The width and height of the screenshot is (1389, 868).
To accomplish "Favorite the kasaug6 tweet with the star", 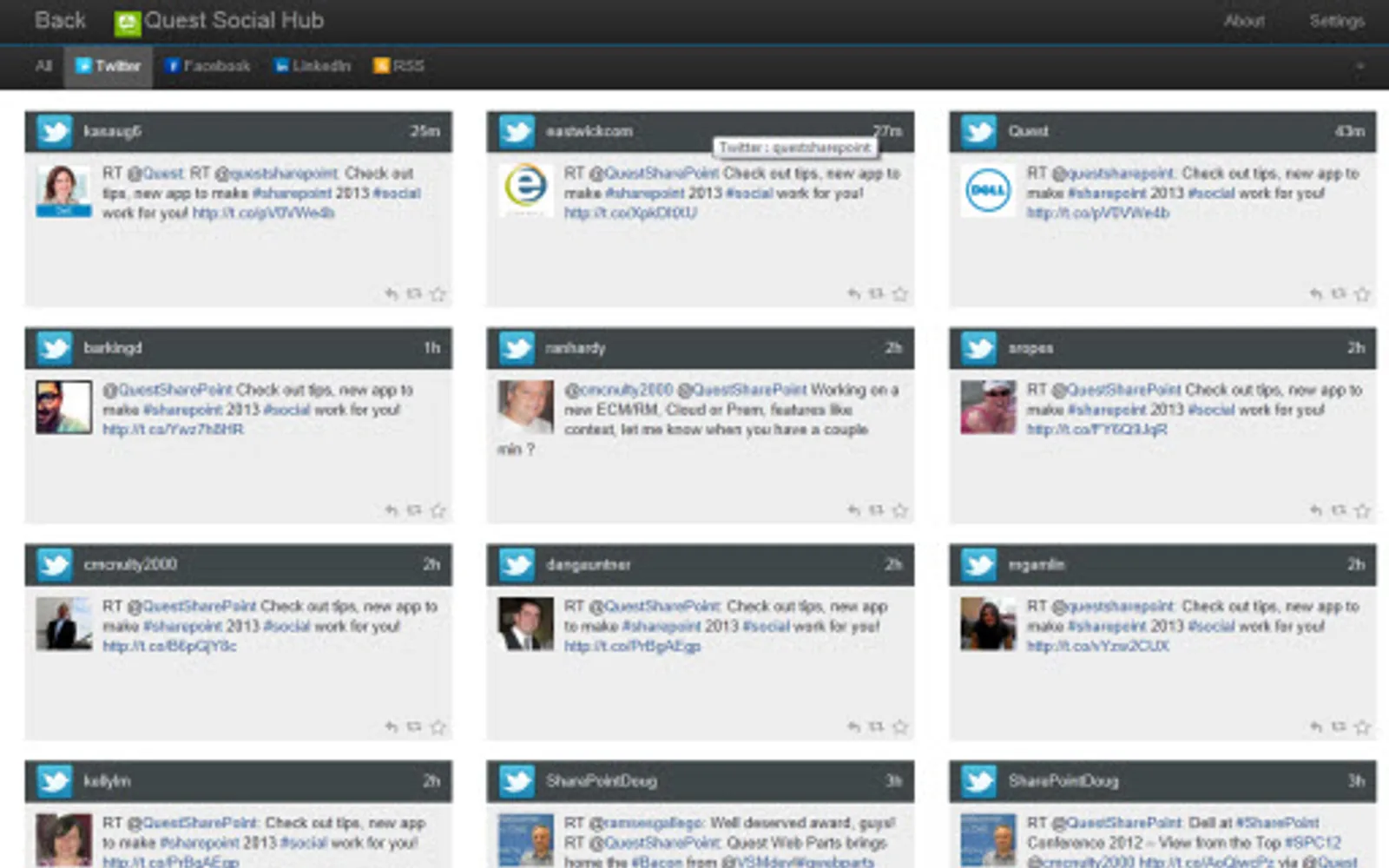I will 438,294.
